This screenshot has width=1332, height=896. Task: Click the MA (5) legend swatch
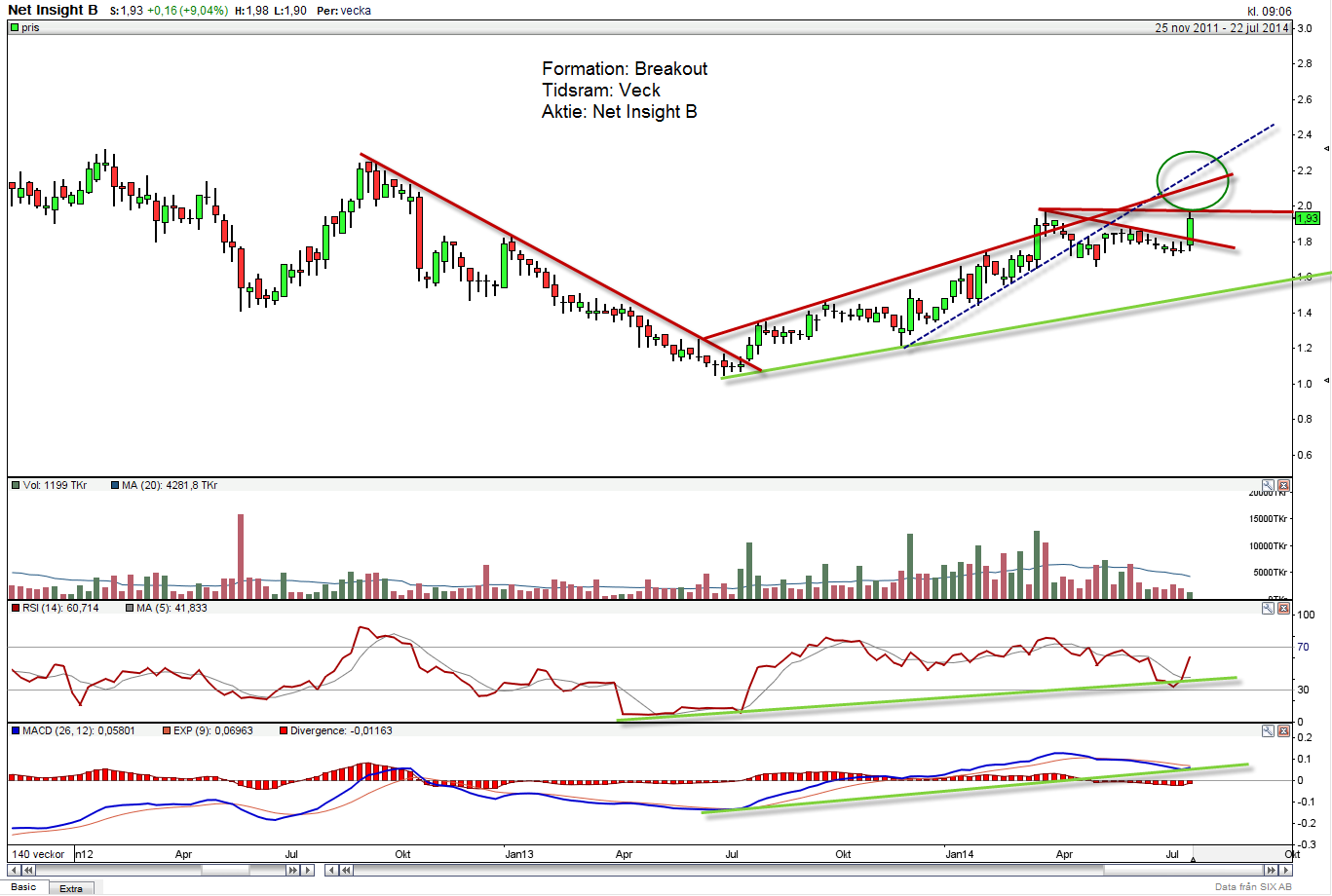coord(130,608)
